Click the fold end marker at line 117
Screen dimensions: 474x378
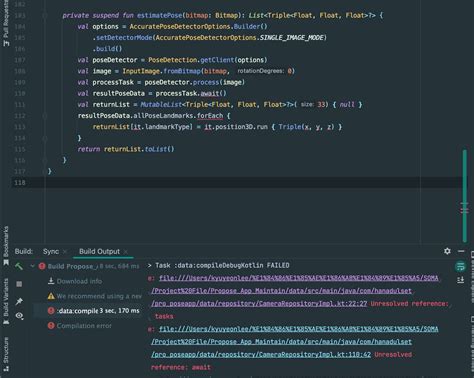(x=45, y=171)
